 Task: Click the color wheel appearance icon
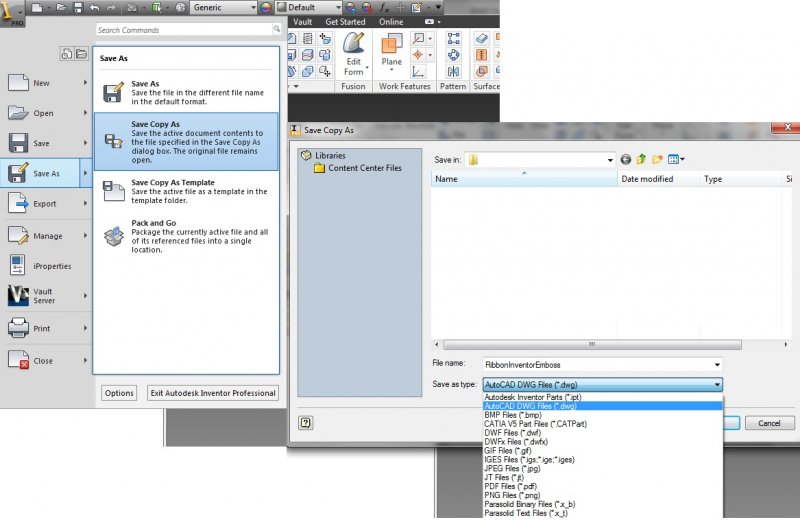tap(266, 7)
